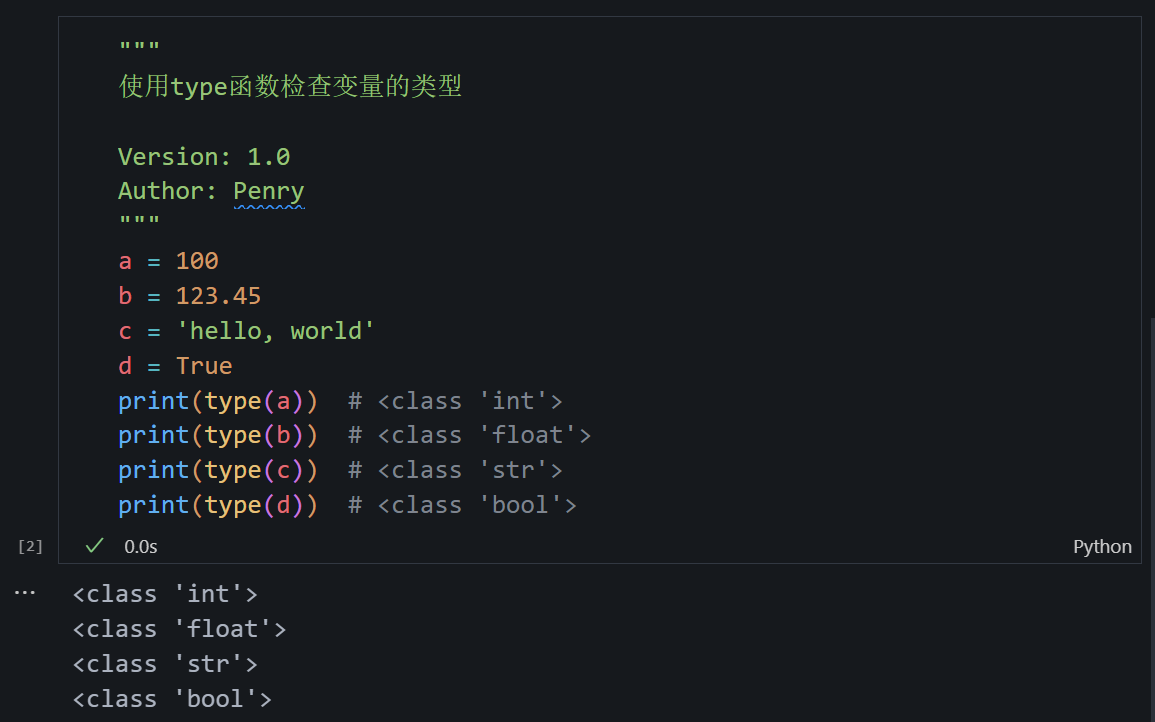The width and height of the screenshot is (1155, 722).
Task: Place cursor on the Version: 1.0 line
Action: (x=204, y=157)
